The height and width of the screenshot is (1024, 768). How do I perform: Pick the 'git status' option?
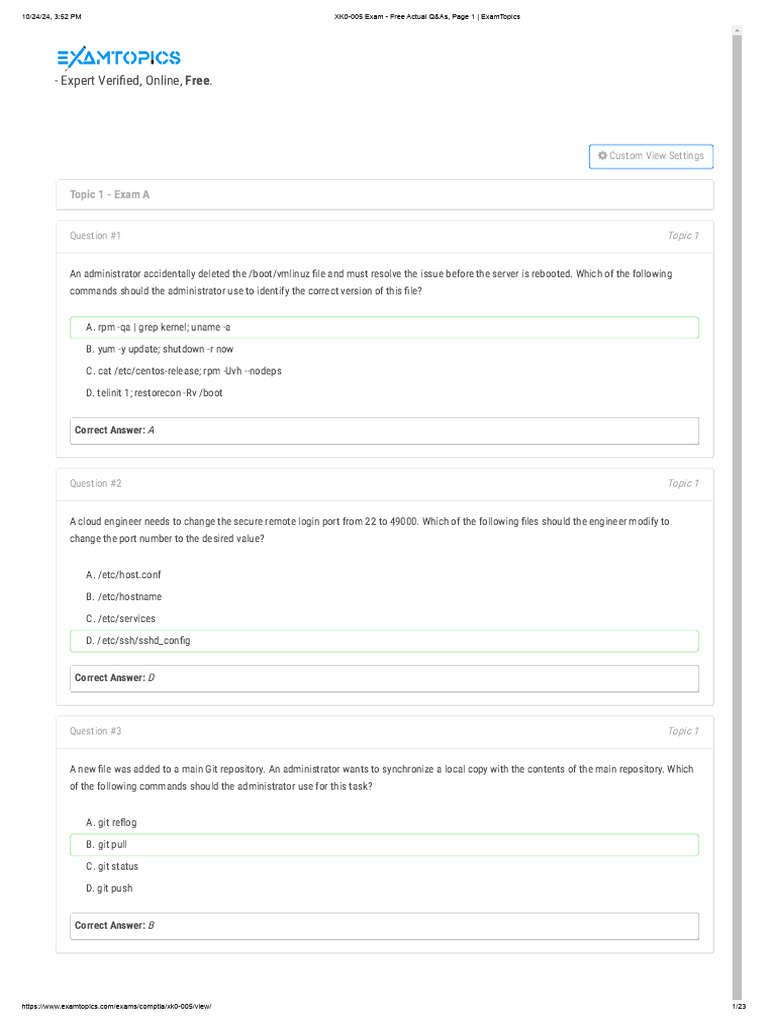coord(112,867)
